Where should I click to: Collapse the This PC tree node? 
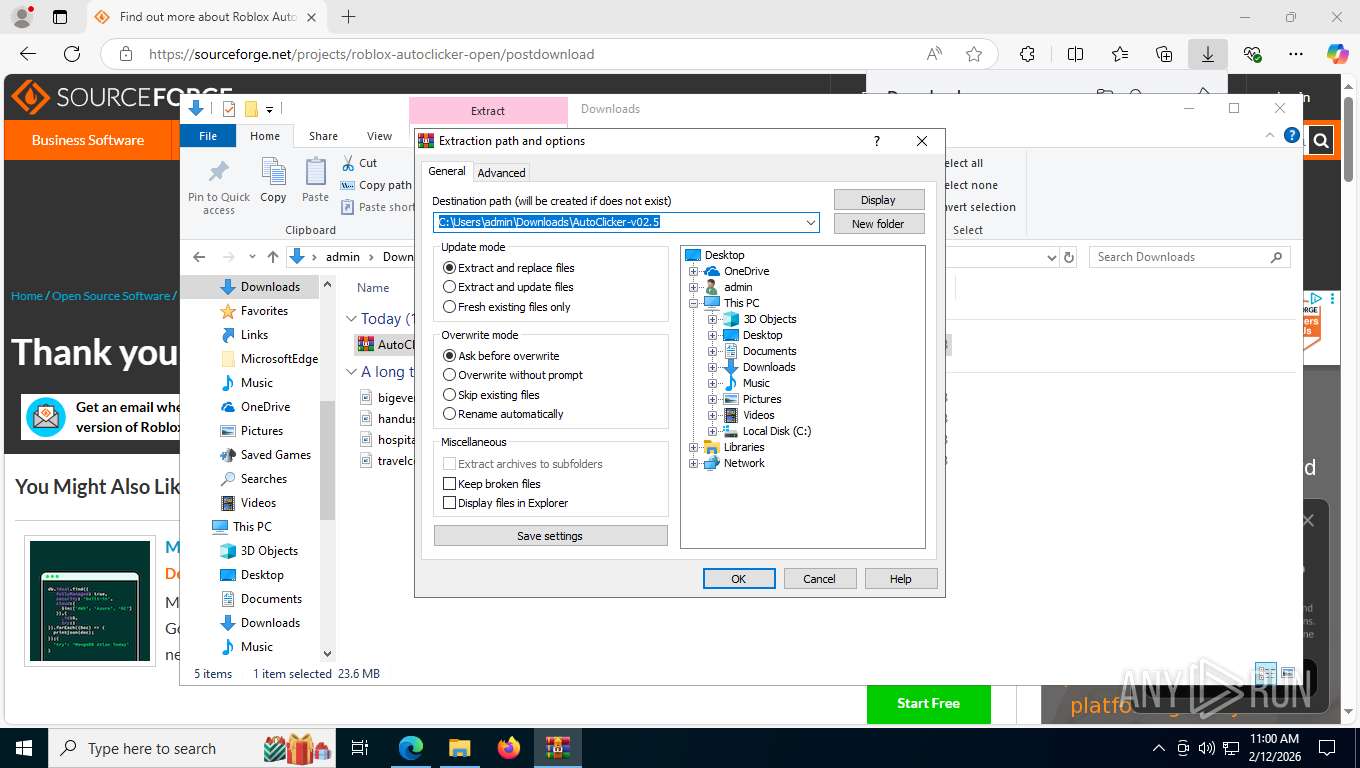tap(693, 303)
